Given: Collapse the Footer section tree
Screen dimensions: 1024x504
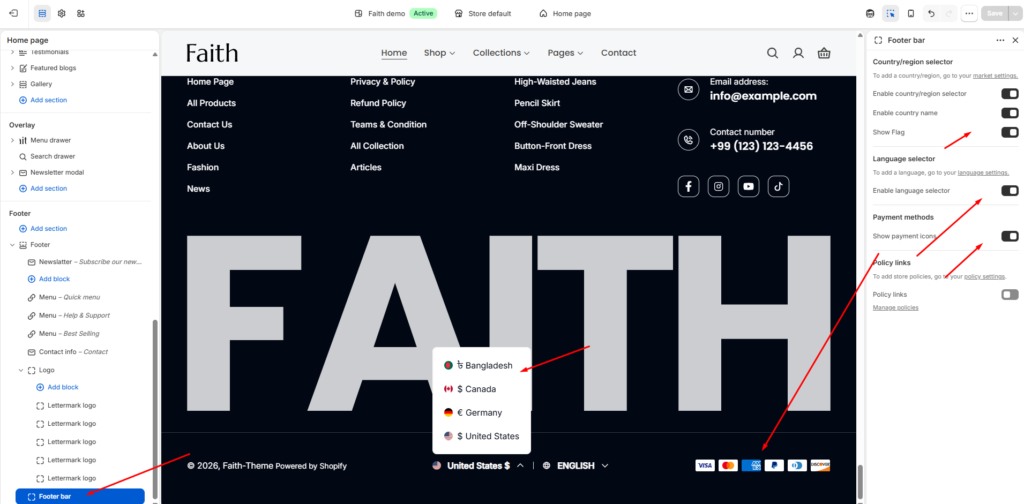Looking at the screenshot, I should coord(12,245).
